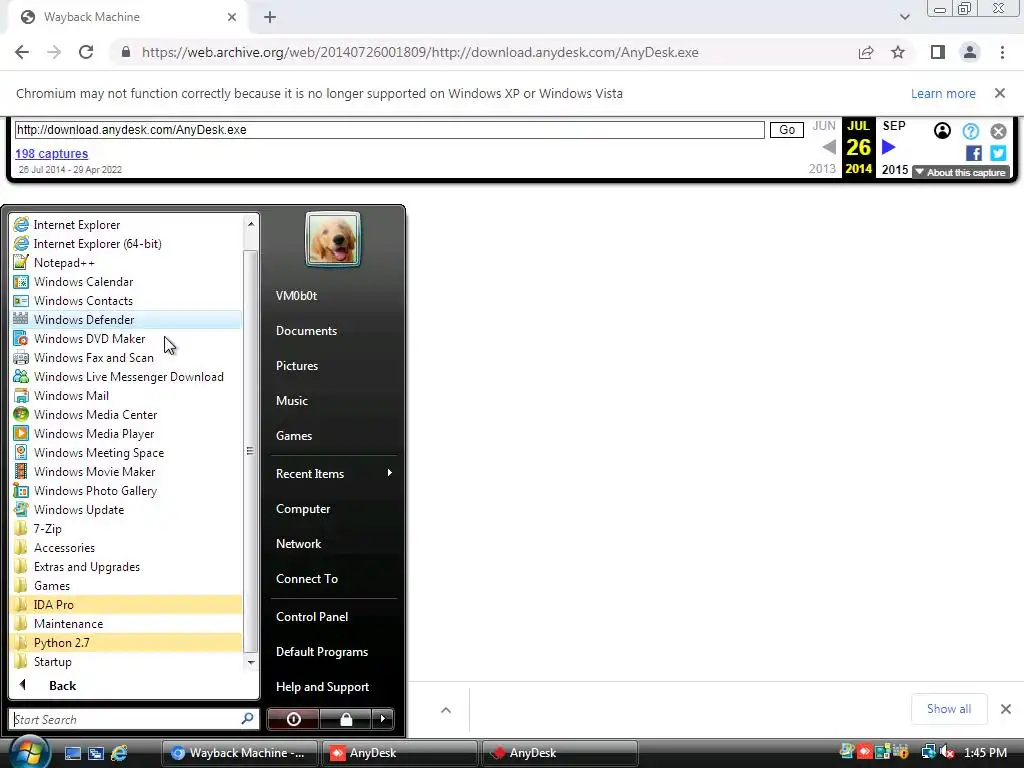Viewport: 1024px width, 768px height.
Task: Open Chromium three-dot menu
Action: coord(1002,52)
